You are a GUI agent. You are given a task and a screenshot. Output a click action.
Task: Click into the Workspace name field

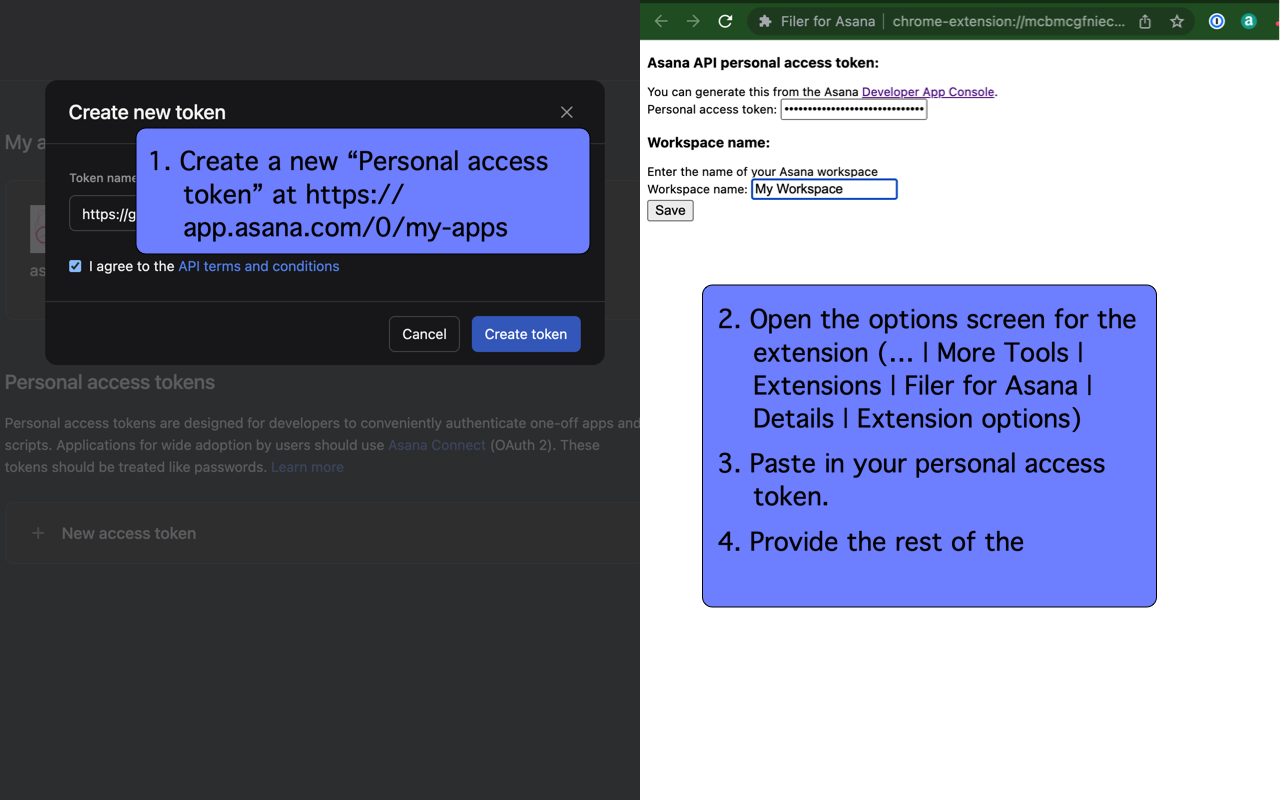pos(824,189)
